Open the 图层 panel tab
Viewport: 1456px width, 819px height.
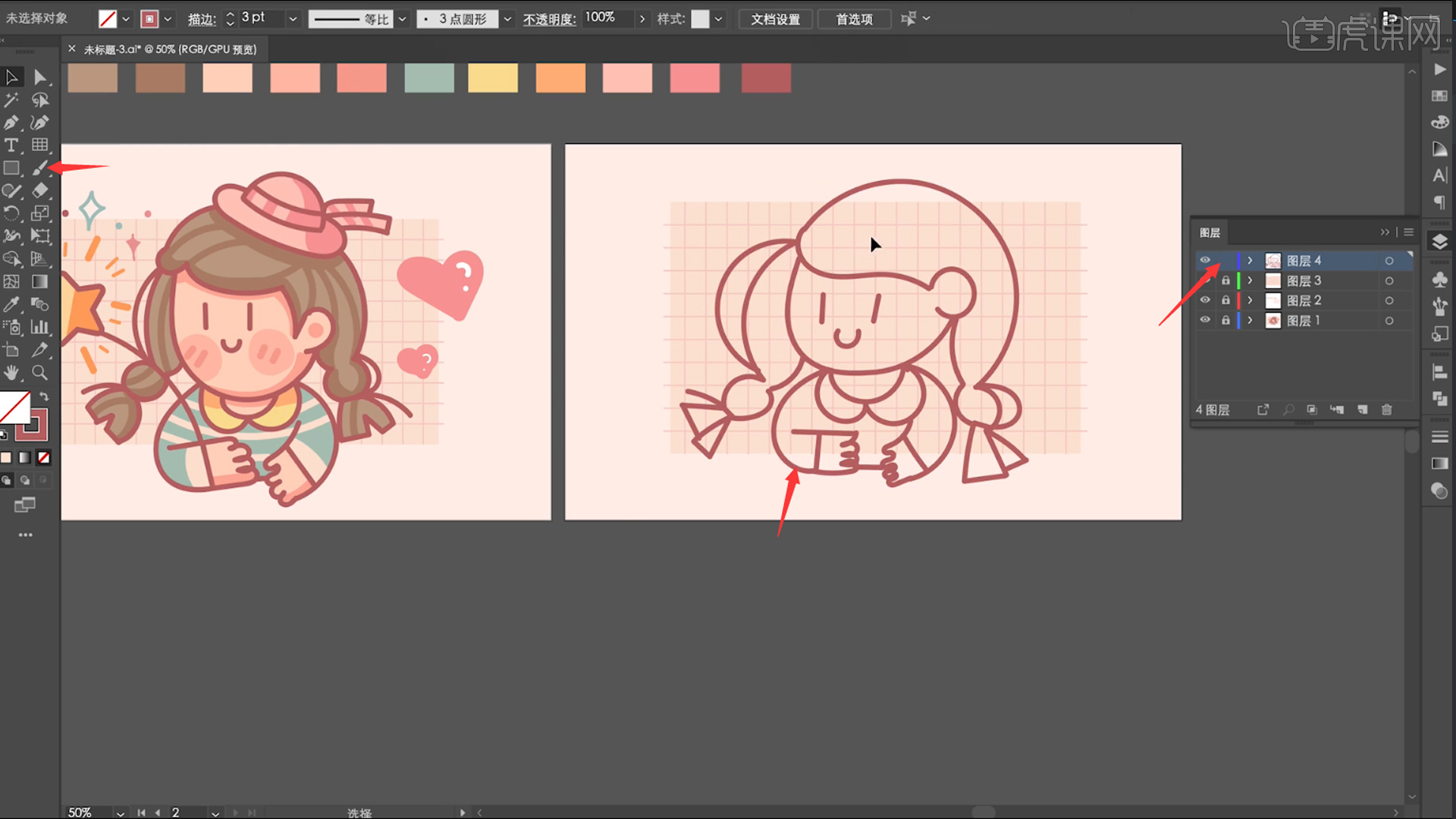tap(1210, 233)
